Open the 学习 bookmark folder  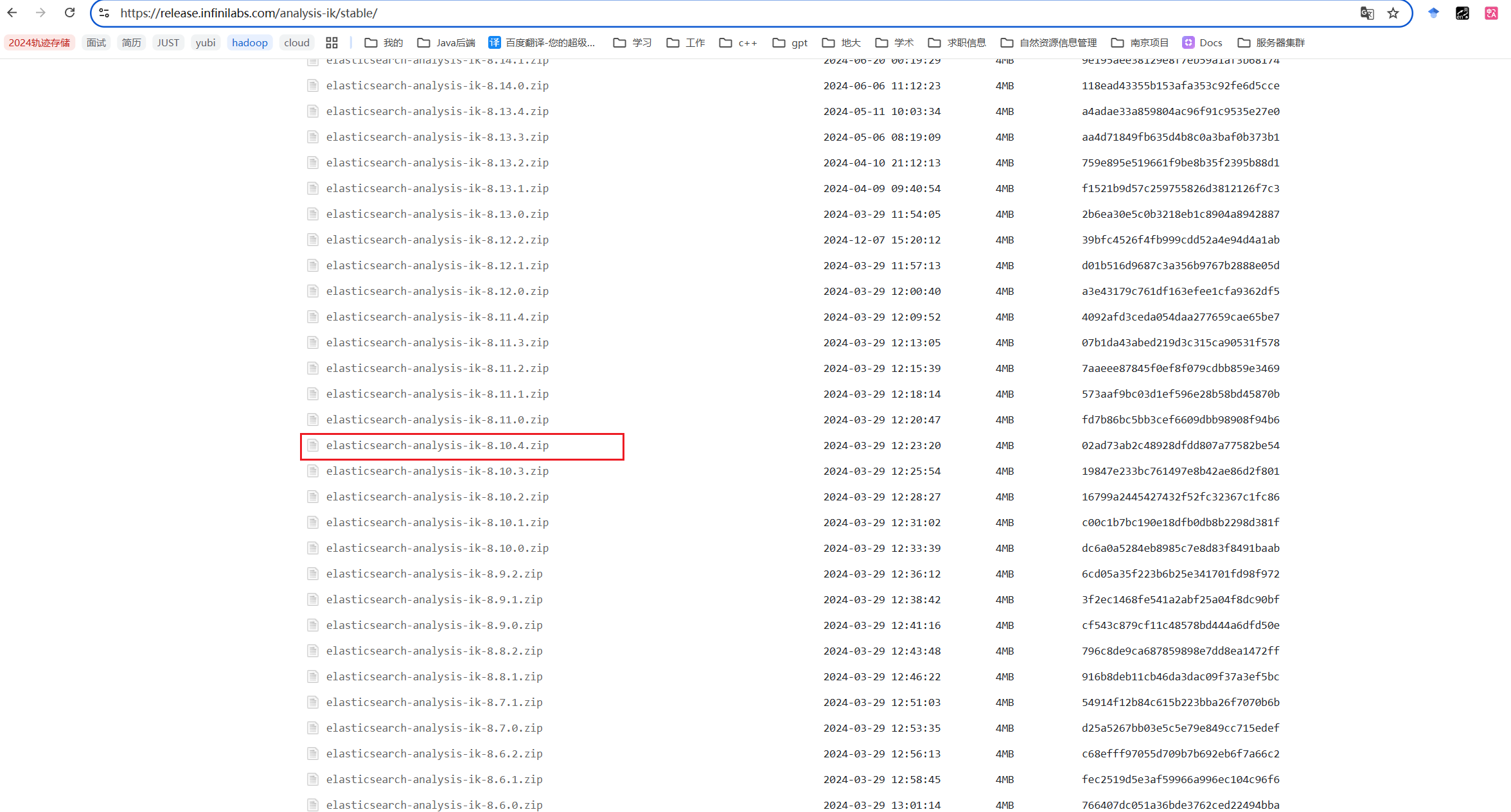[x=633, y=42]
